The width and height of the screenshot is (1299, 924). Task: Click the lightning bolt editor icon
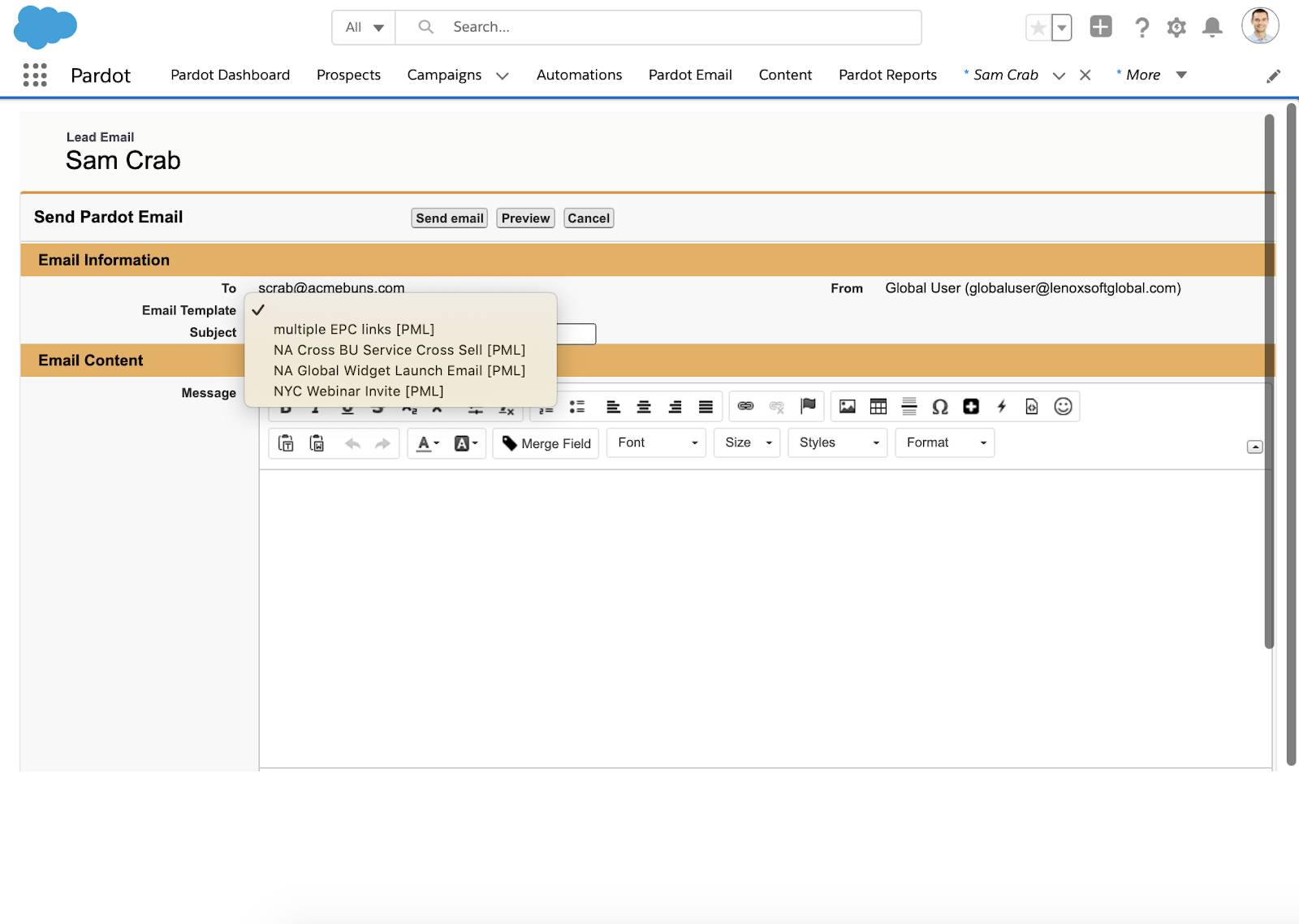click(x=1002, y=407)
